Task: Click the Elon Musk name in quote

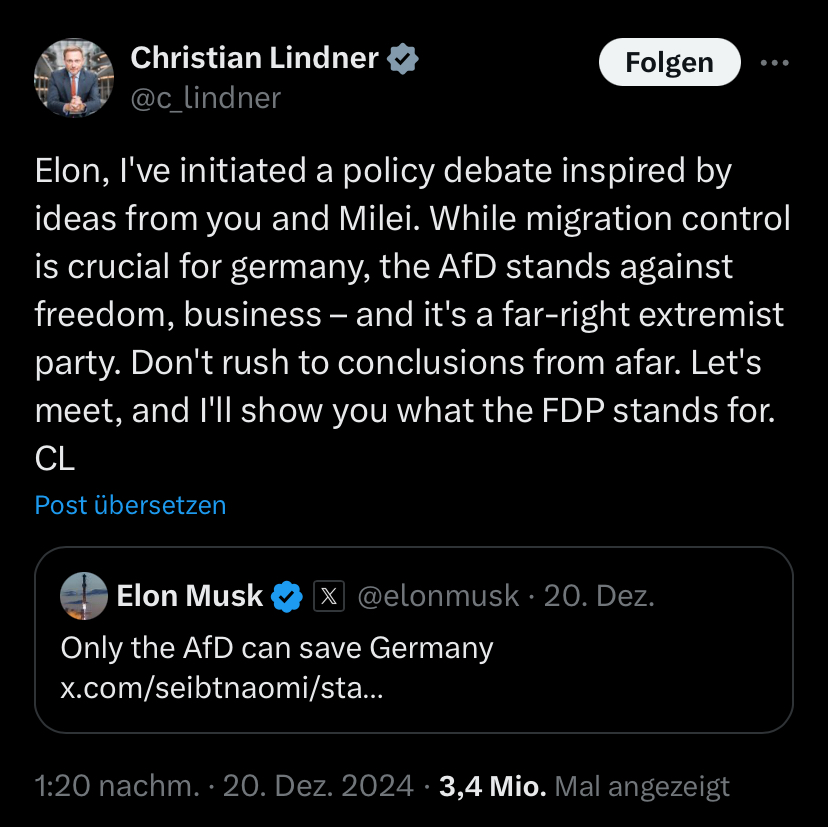Action: click(x=190, y=597)
